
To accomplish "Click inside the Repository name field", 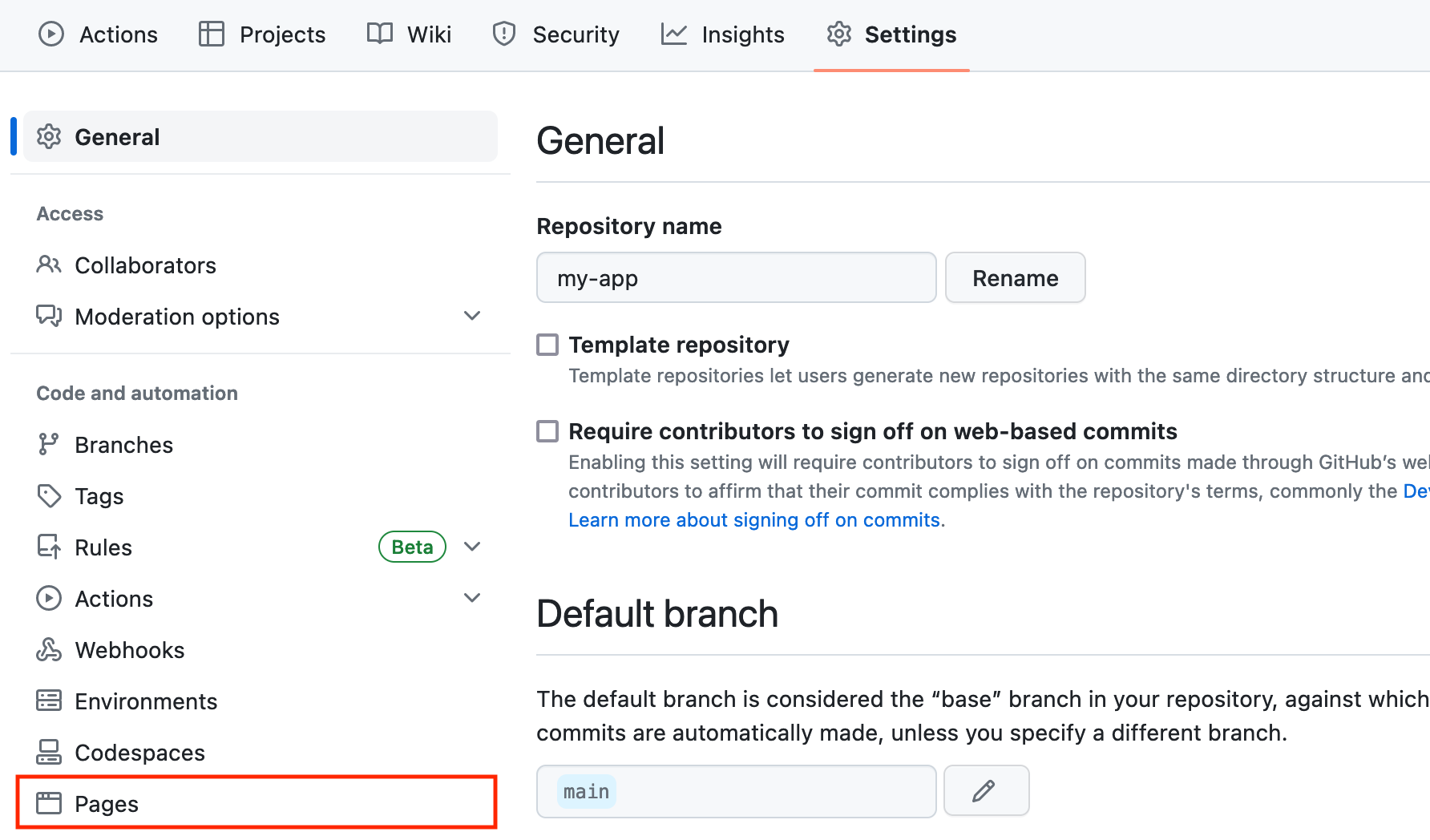I will pyautogui.click(x=736, y=277).
